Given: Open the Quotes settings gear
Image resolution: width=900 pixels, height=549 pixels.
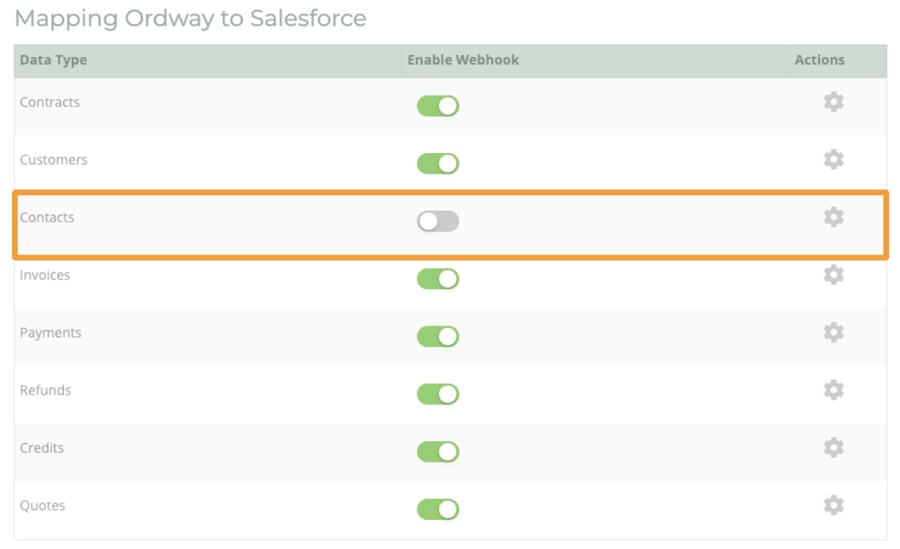Looking at the screenshot, I should 833,505.
